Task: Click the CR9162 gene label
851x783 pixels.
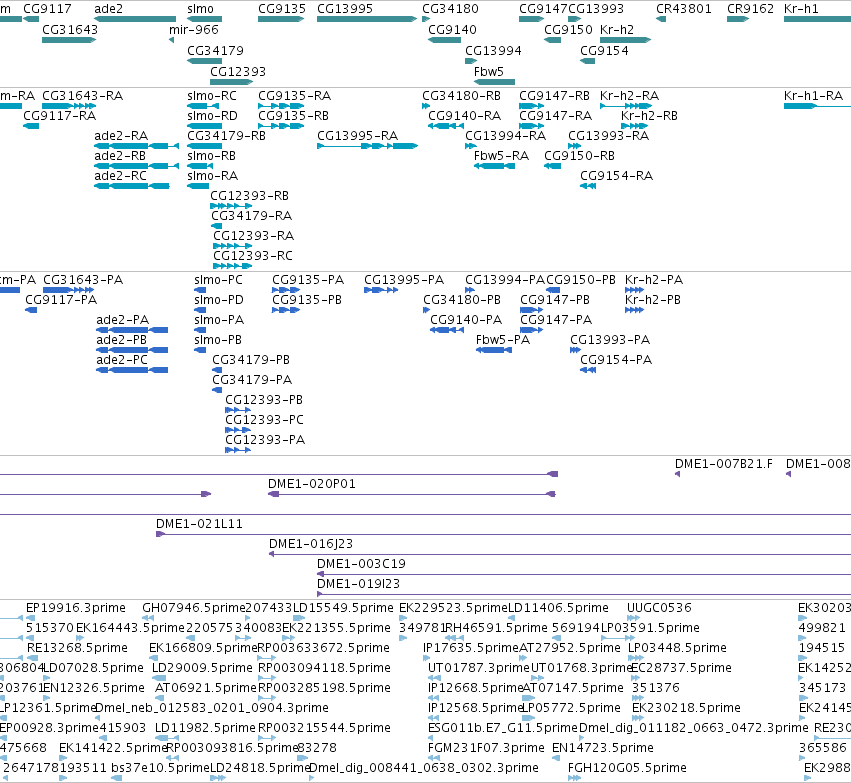Action: tap(750, 9)
